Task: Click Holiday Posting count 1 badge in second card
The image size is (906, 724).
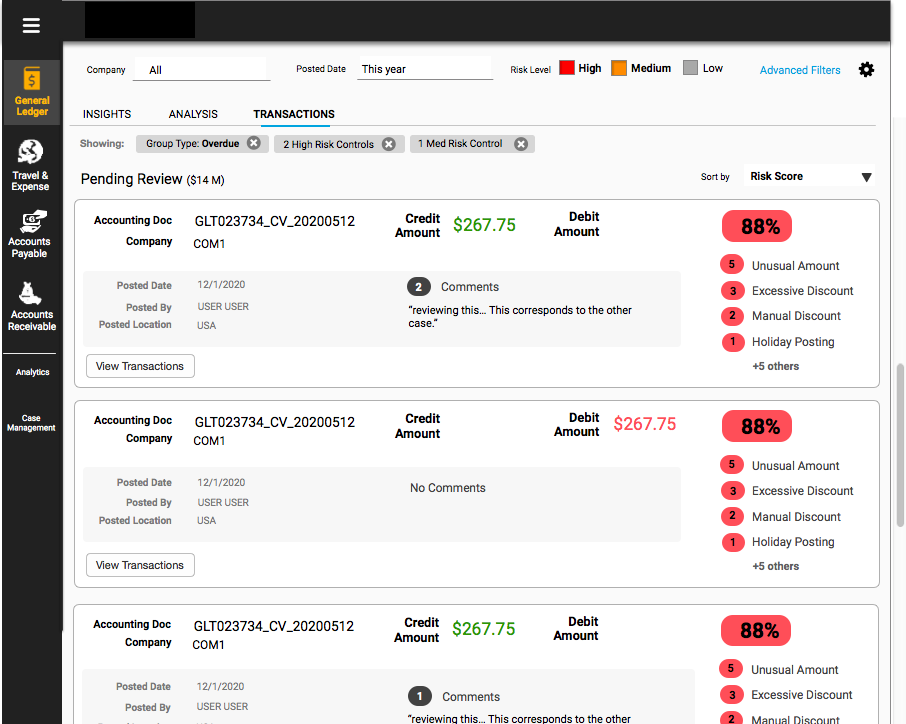Action: (733, 542)
